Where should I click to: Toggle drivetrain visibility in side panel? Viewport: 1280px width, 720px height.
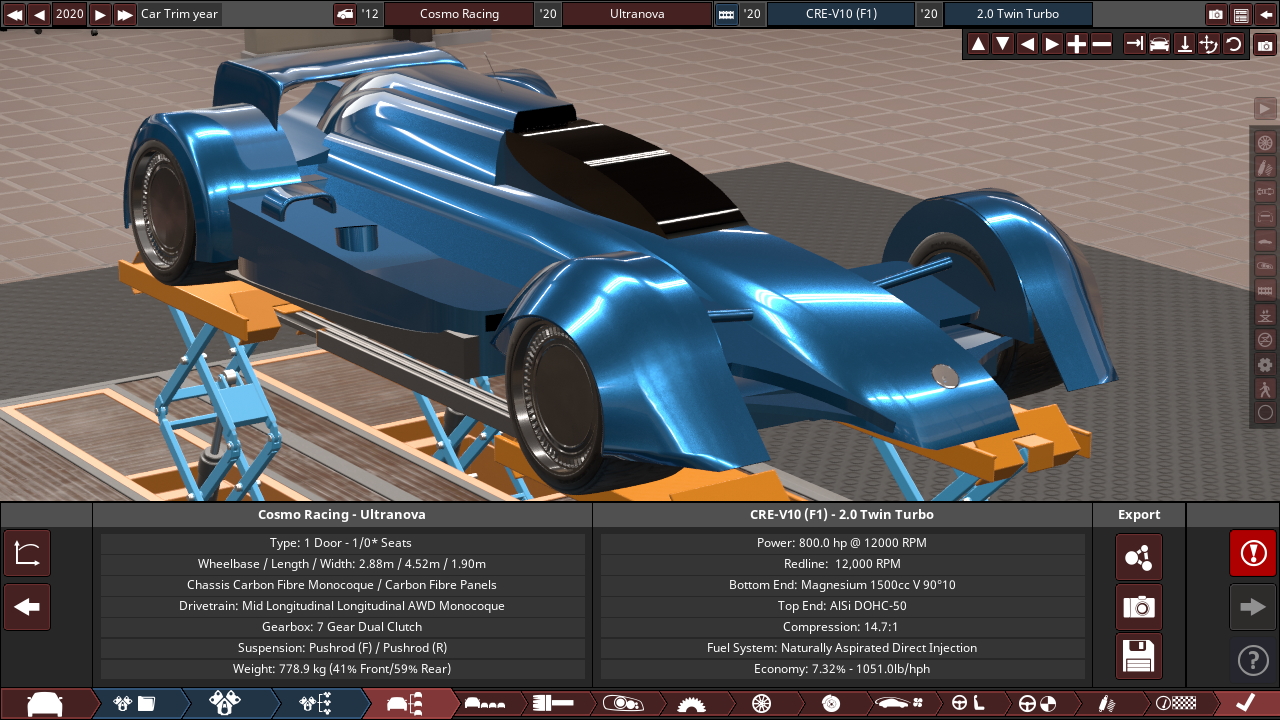coord(1265,192)
